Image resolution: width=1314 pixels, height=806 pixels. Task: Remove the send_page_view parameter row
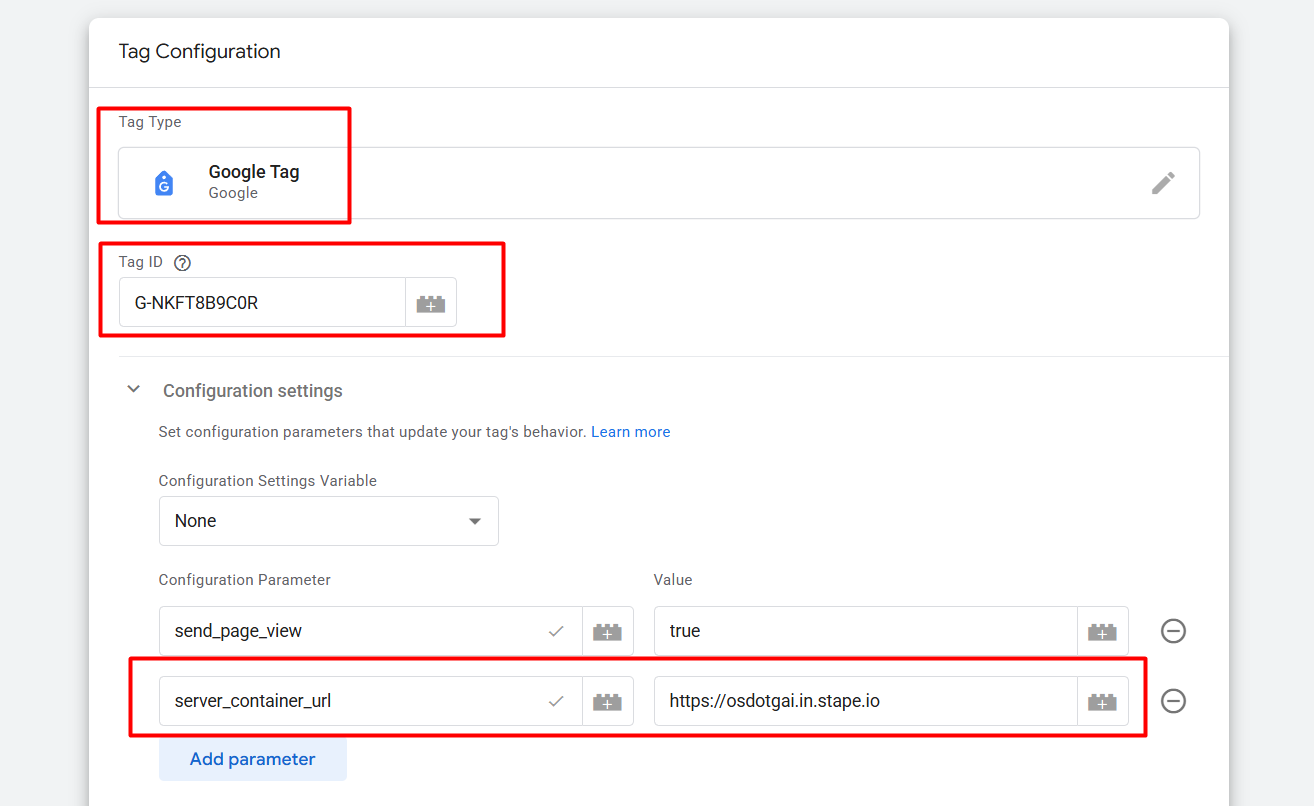coord(1173,631)
